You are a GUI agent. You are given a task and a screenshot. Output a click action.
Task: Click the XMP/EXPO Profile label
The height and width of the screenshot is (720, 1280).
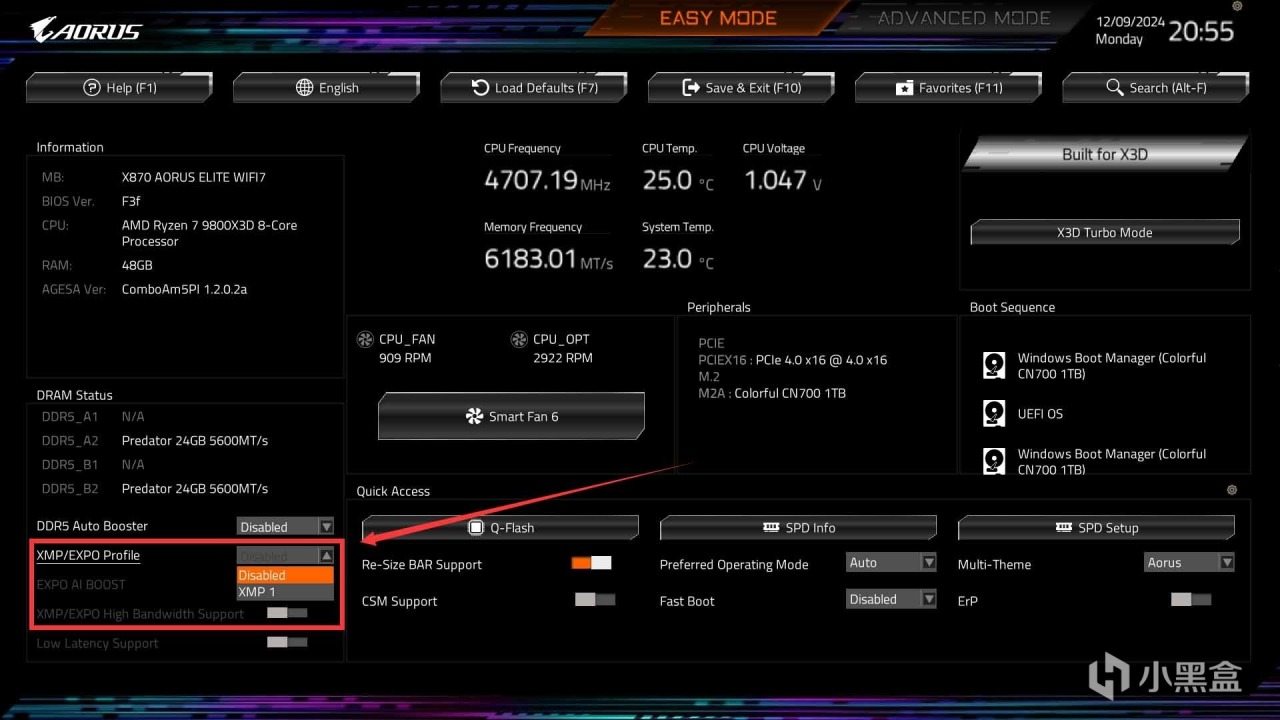(88, 555)
